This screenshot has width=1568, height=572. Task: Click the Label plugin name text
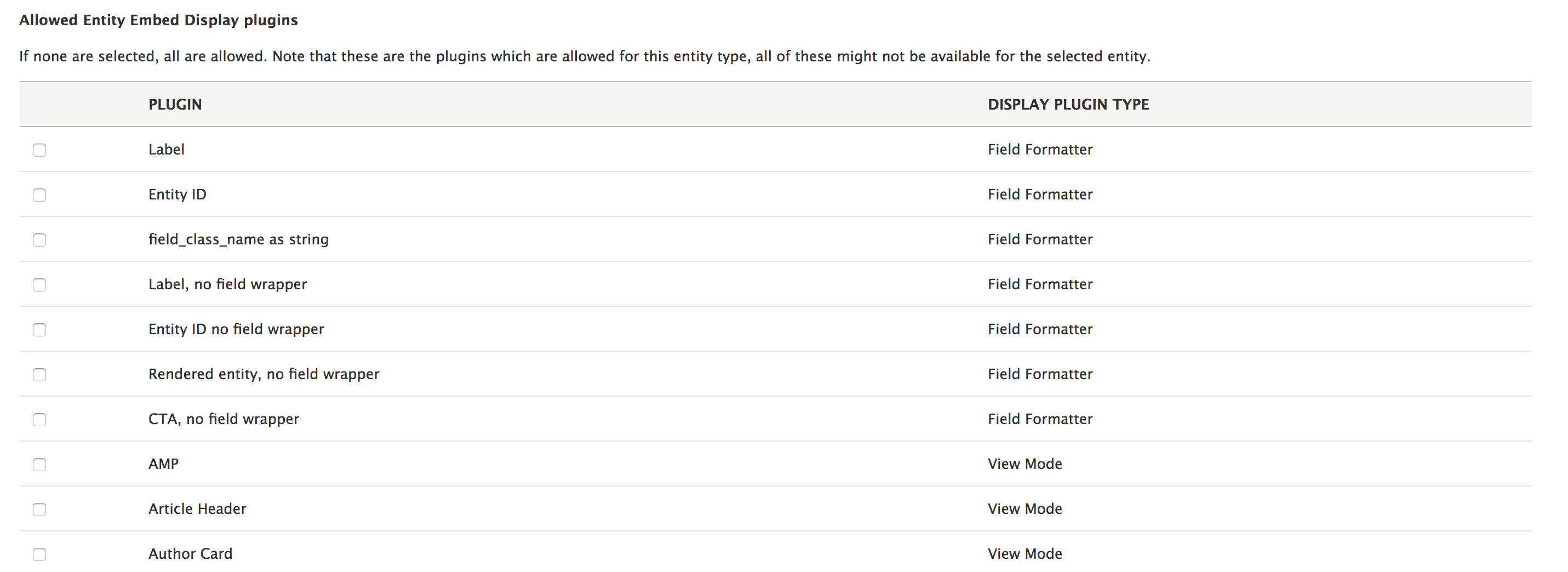point(166,150)
